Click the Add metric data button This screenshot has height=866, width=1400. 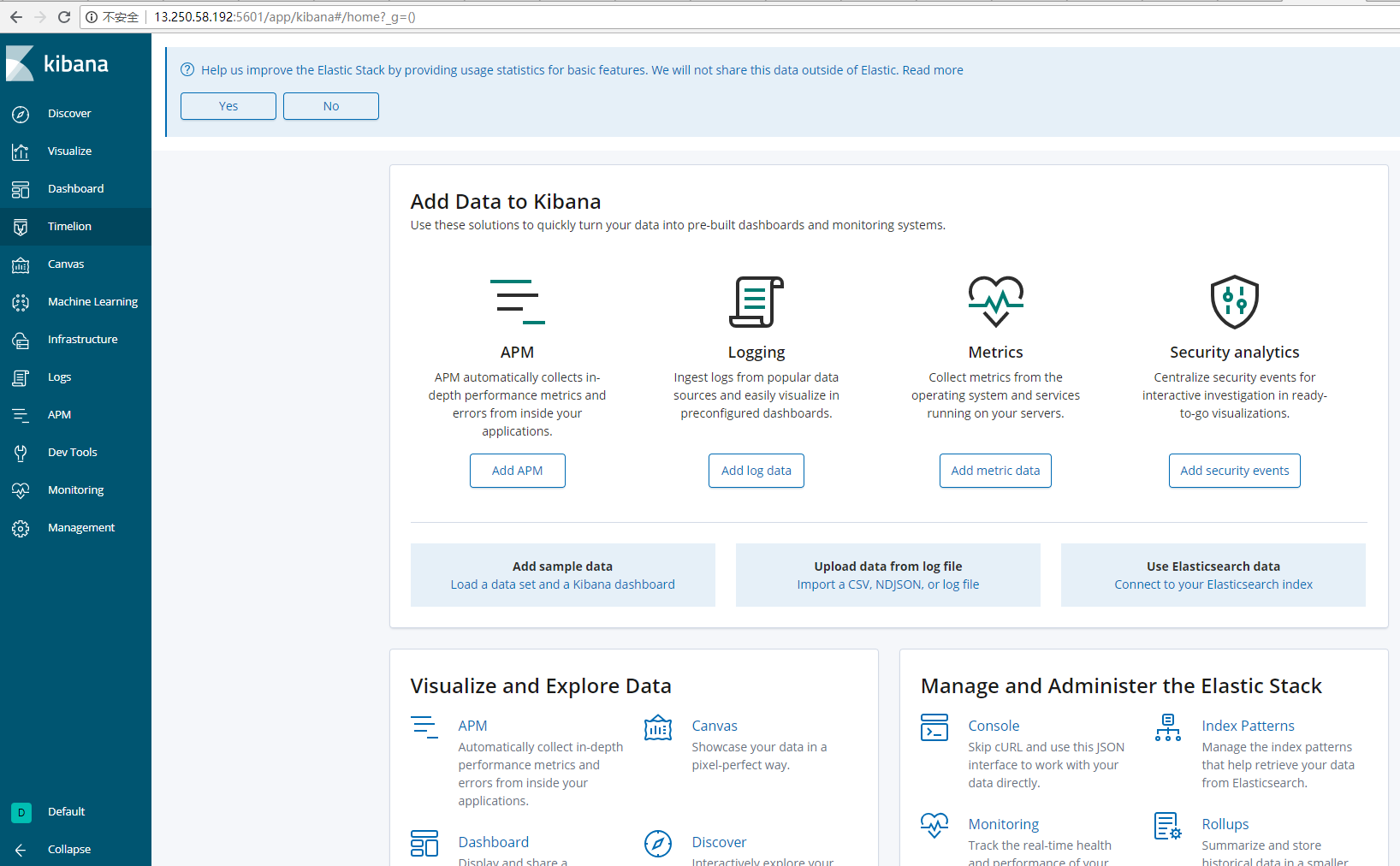995,471
